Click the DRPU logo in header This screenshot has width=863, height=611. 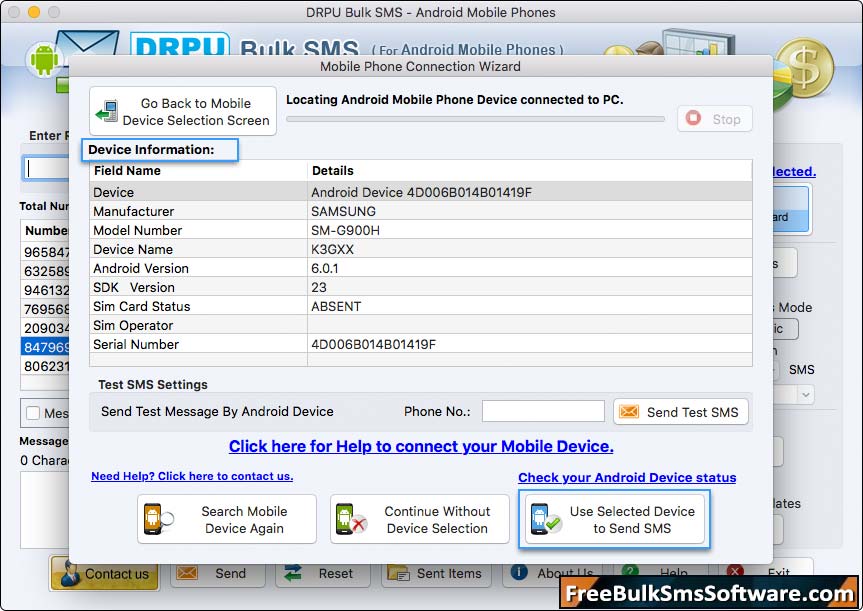[180, 46]
